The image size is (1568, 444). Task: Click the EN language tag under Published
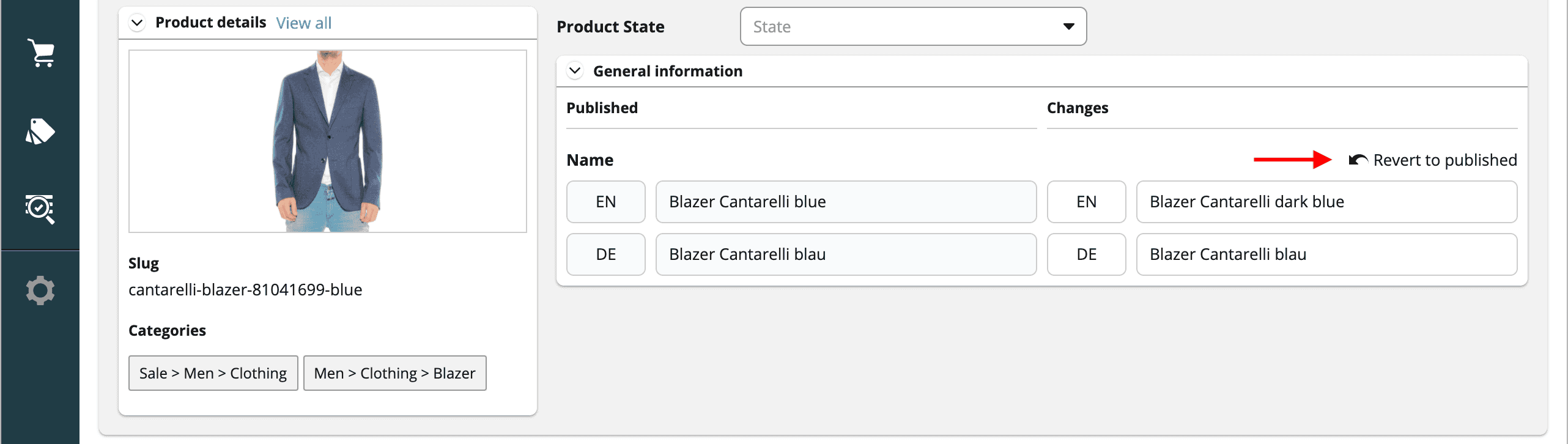pos(605,202)
